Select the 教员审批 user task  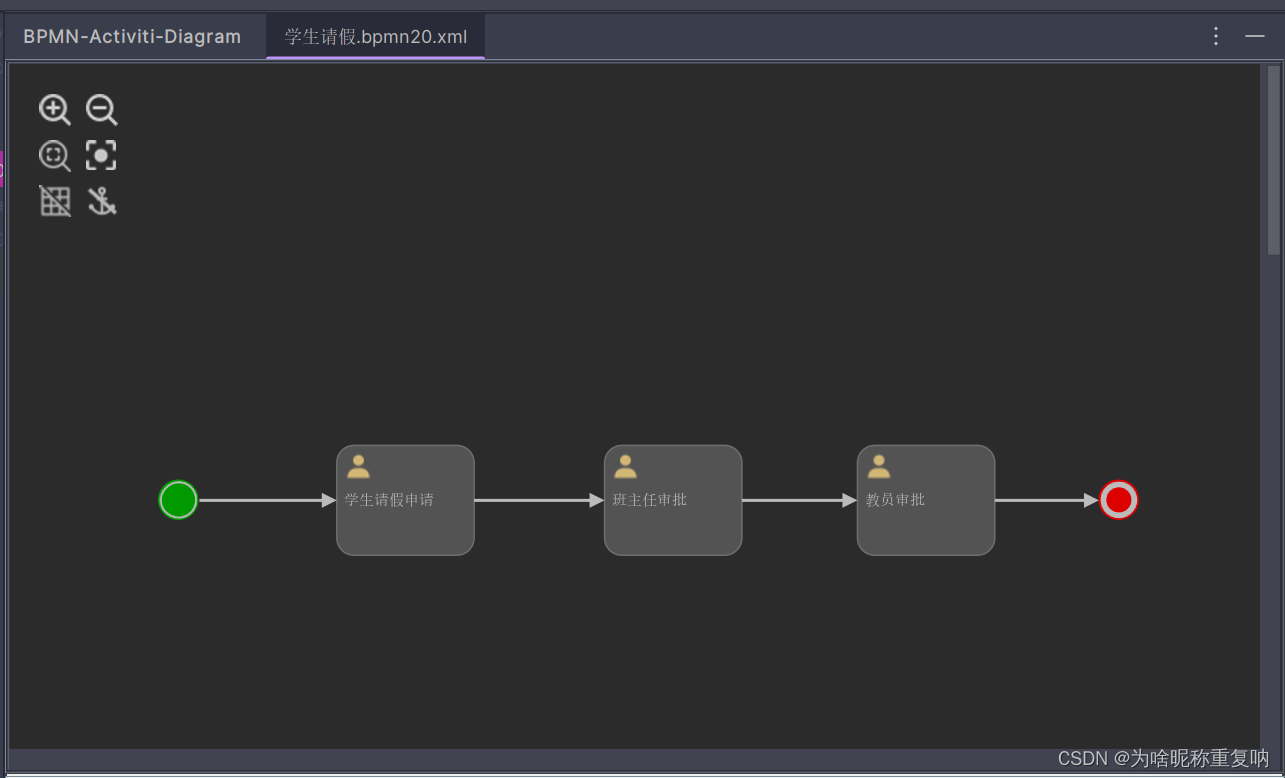point(926,500)
